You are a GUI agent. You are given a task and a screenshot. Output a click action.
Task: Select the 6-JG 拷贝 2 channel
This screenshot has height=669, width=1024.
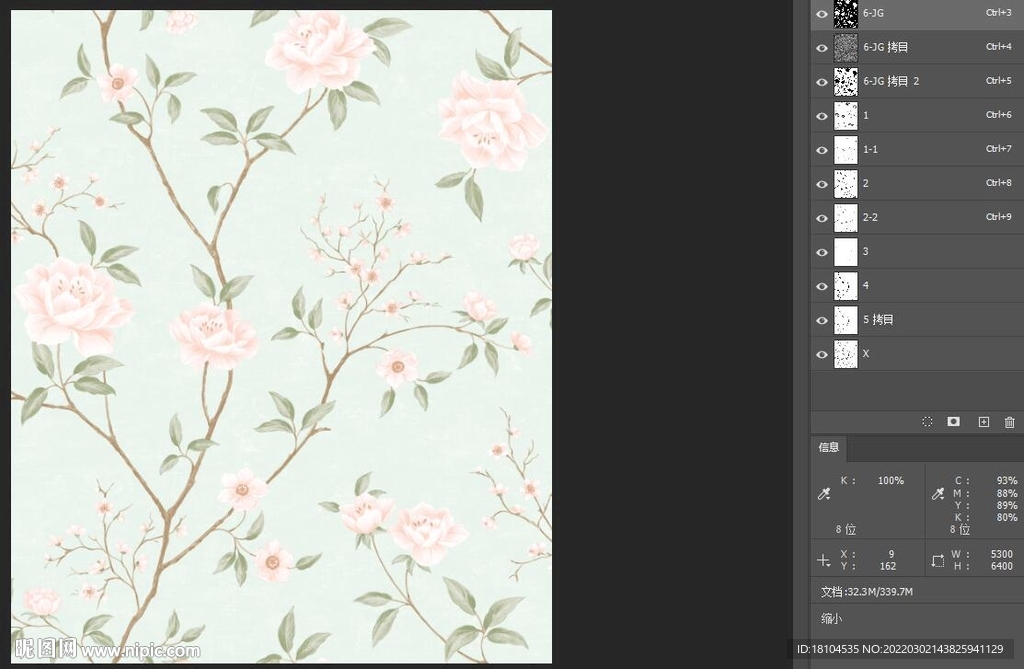[920, 81]
